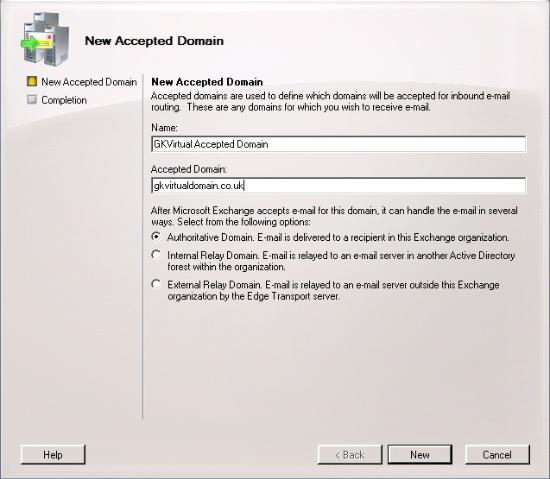The image size is (550, 479).
Task: Click the Internal Relay Domain description text
Action: pyautogui.click(x=341, y=261)
